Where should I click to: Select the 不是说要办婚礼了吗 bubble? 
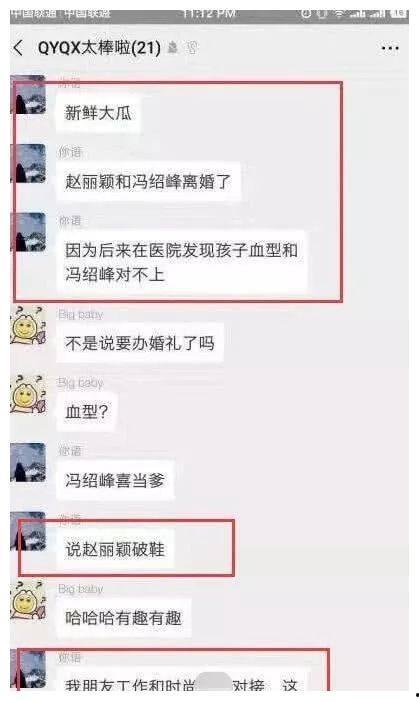click(x=140, y=343)
